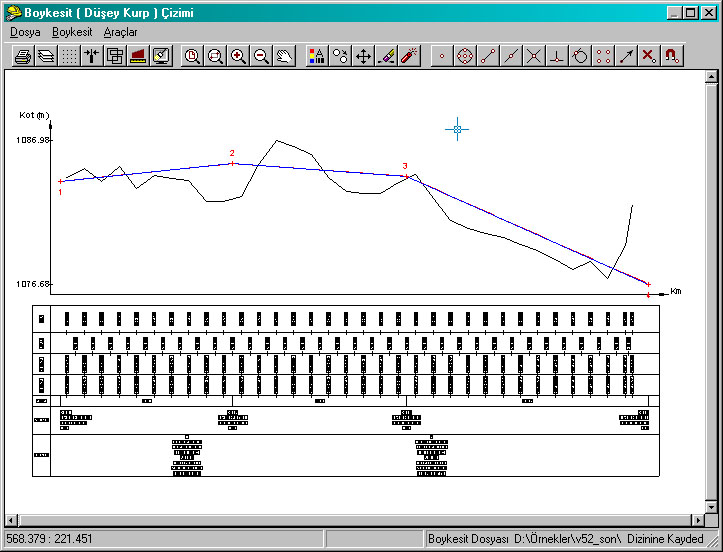723x552 pixels.
Task: Select the hand pan tool
Action: (x=284, y=56)
